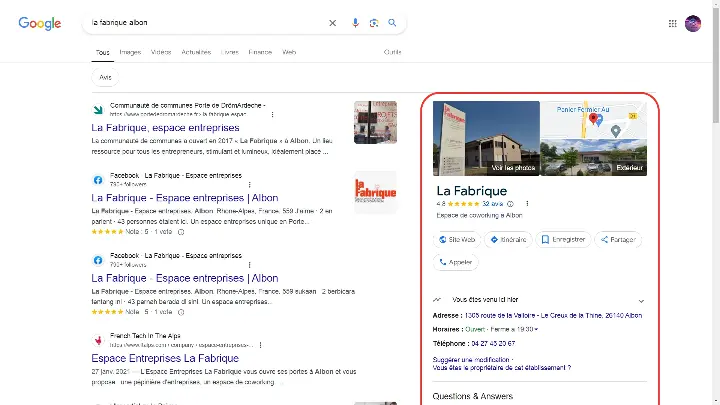Open the Google account profile picture
The height and width of the screenshot is (405, 720).
692,23
